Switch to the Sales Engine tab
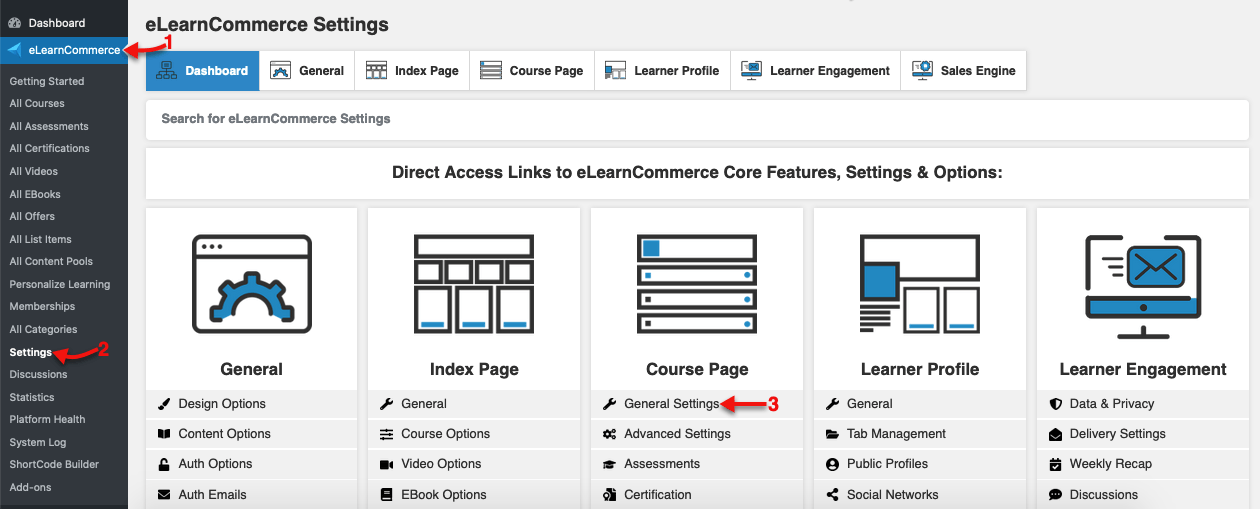Screen dimensions: 1260x509 coord(964,71)
